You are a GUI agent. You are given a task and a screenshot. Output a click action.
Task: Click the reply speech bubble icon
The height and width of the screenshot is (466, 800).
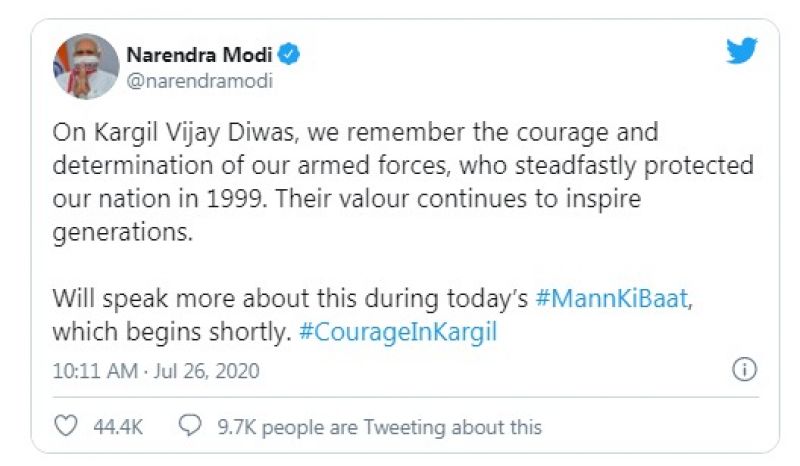pos(189,427)
